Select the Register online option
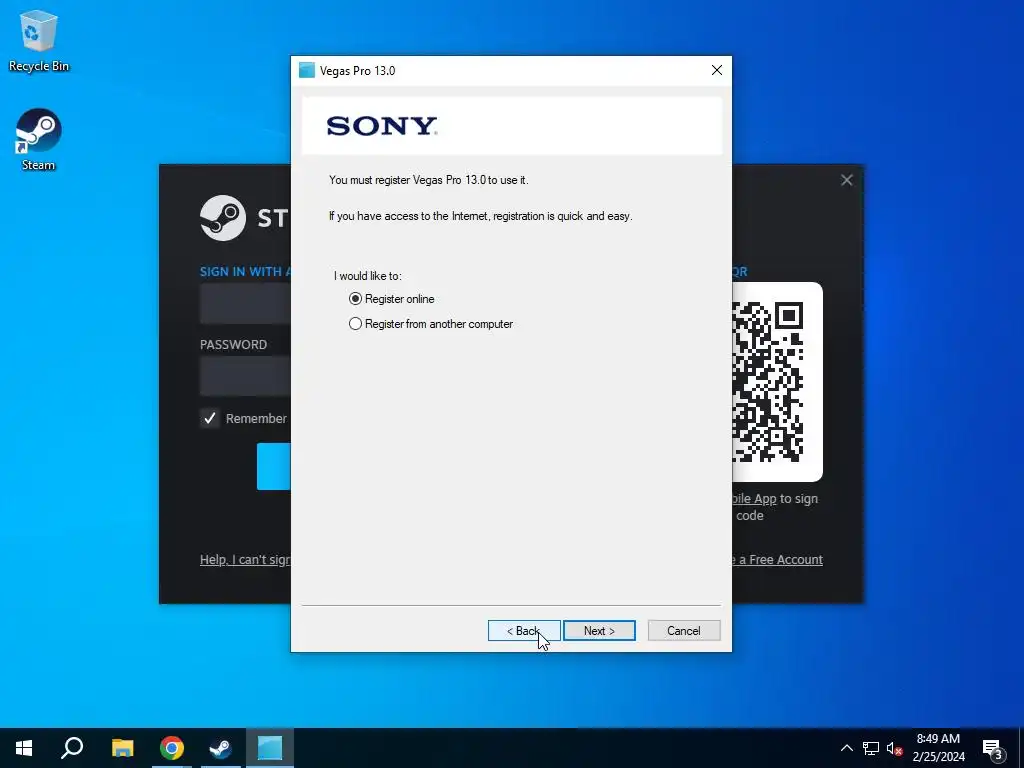1024x768 pixels. (x=391, y=299)
